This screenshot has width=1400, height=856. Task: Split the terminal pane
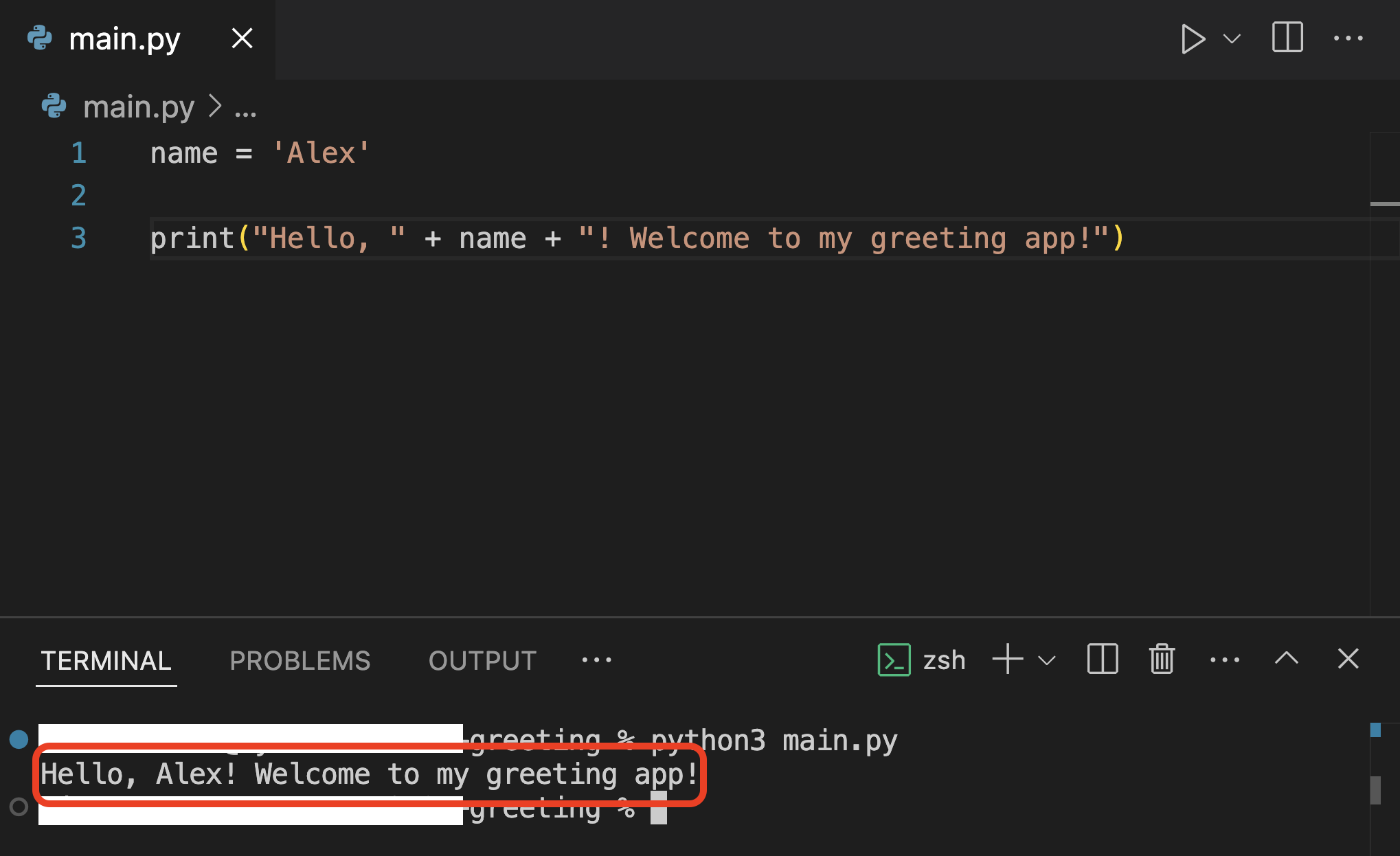click(1103, 660)
